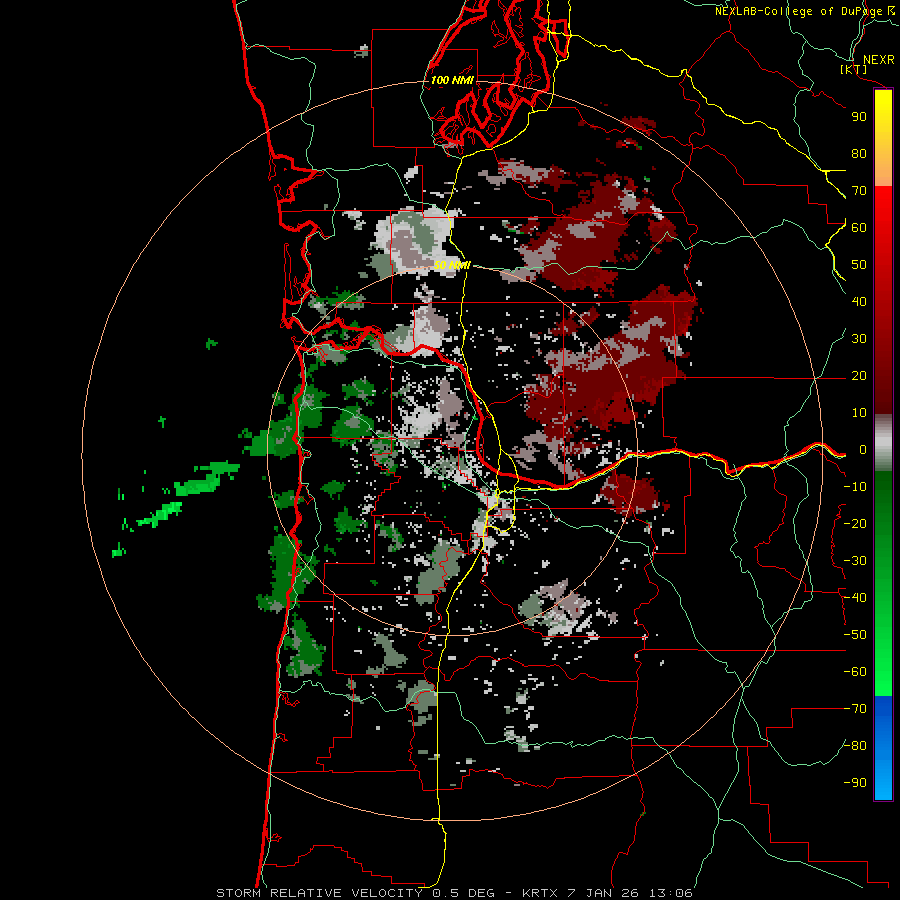Click the 70 value on the velocity scale
Screen dimensions: 900x900
[859, 191]
